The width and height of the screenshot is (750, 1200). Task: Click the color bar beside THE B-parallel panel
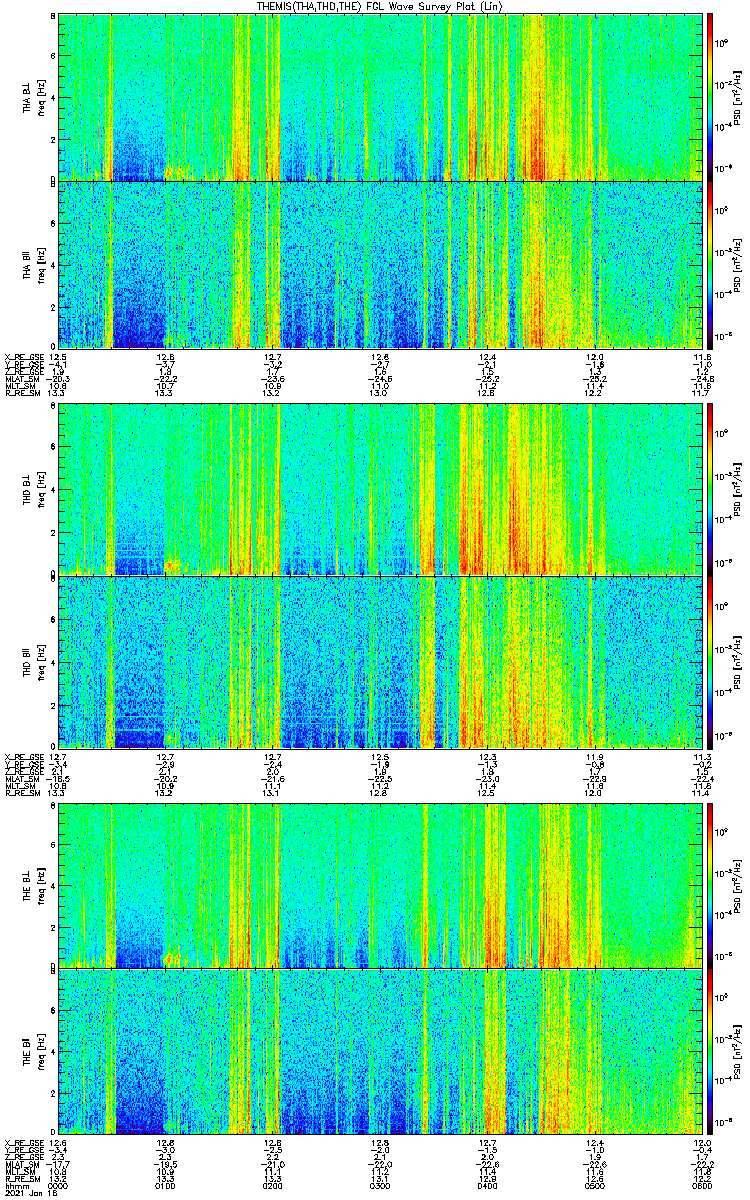[x=710, y=1052]
